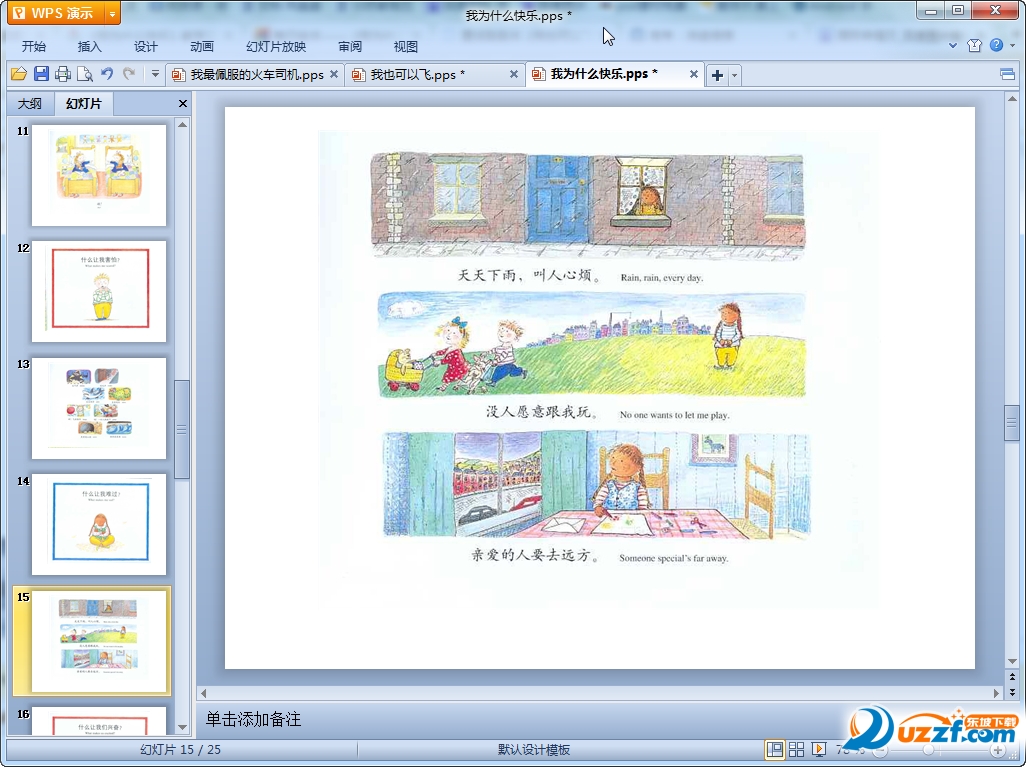Click the horizontal scroll right arrow
This screenshot has width=1026, height=767.
[997, 693]
